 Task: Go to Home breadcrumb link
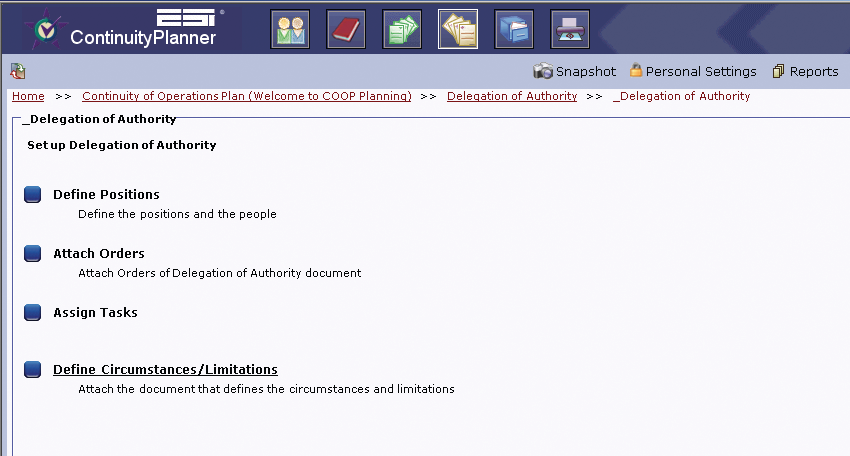[x=28, y=96]
